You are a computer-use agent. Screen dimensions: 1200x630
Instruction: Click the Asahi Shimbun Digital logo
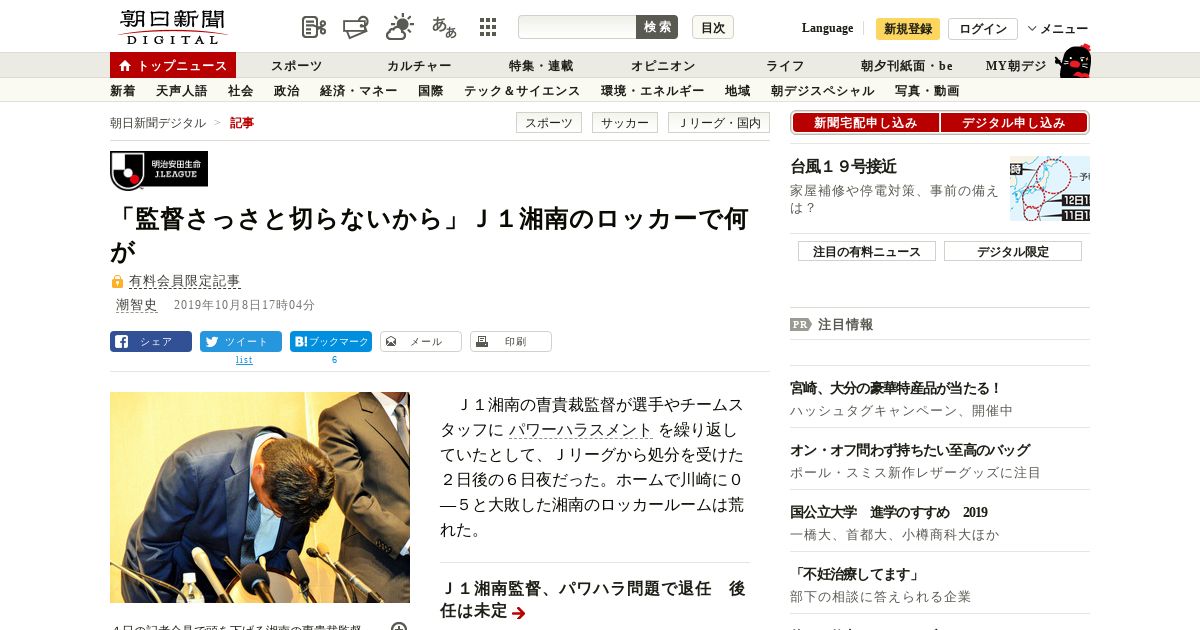click(172, 27)
